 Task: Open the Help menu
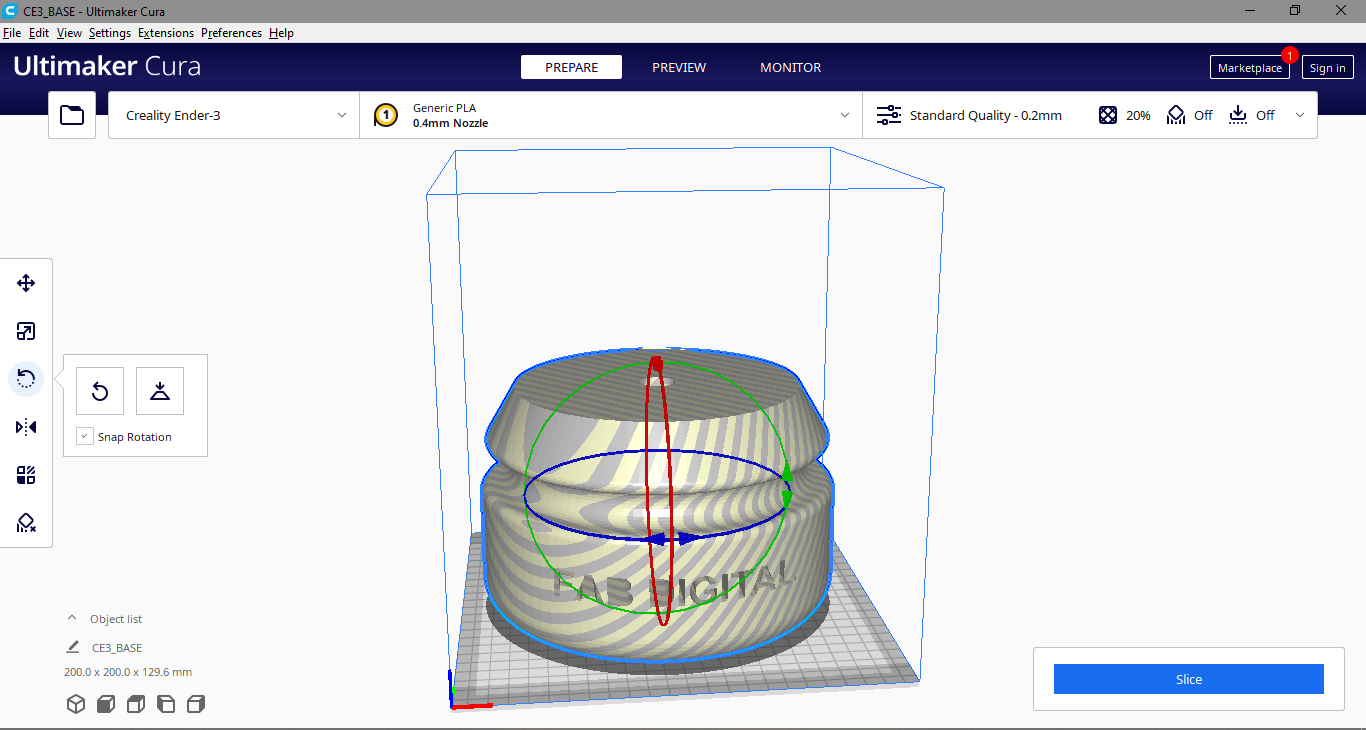(281, 33)
